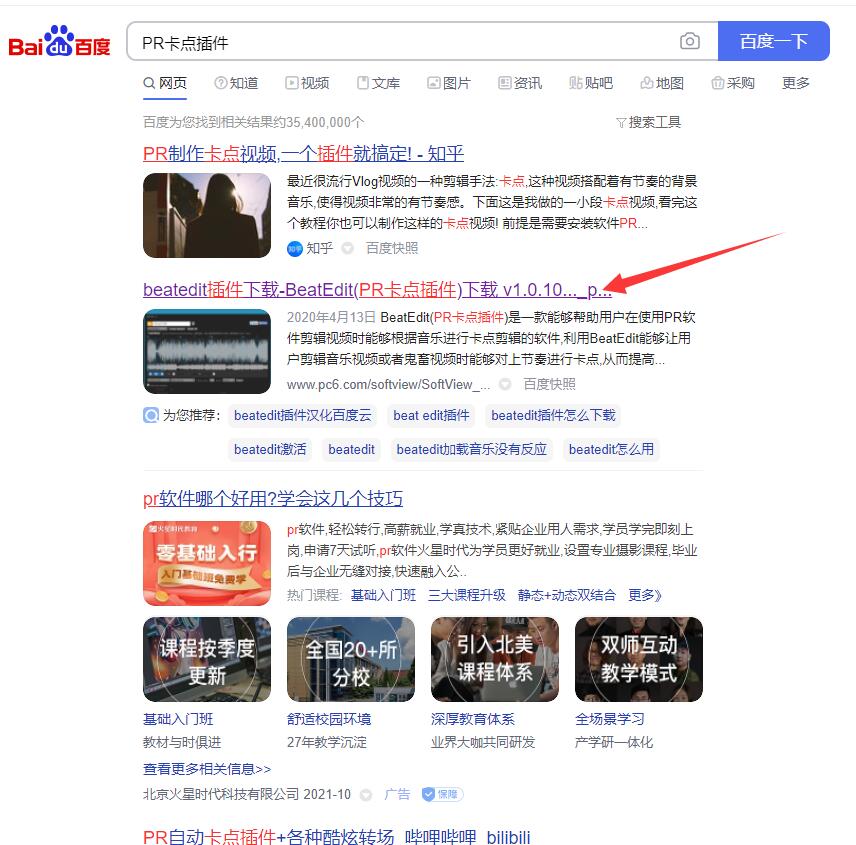Open the 知乎 PR制作卡点视频 result

(x=303, y=153)
